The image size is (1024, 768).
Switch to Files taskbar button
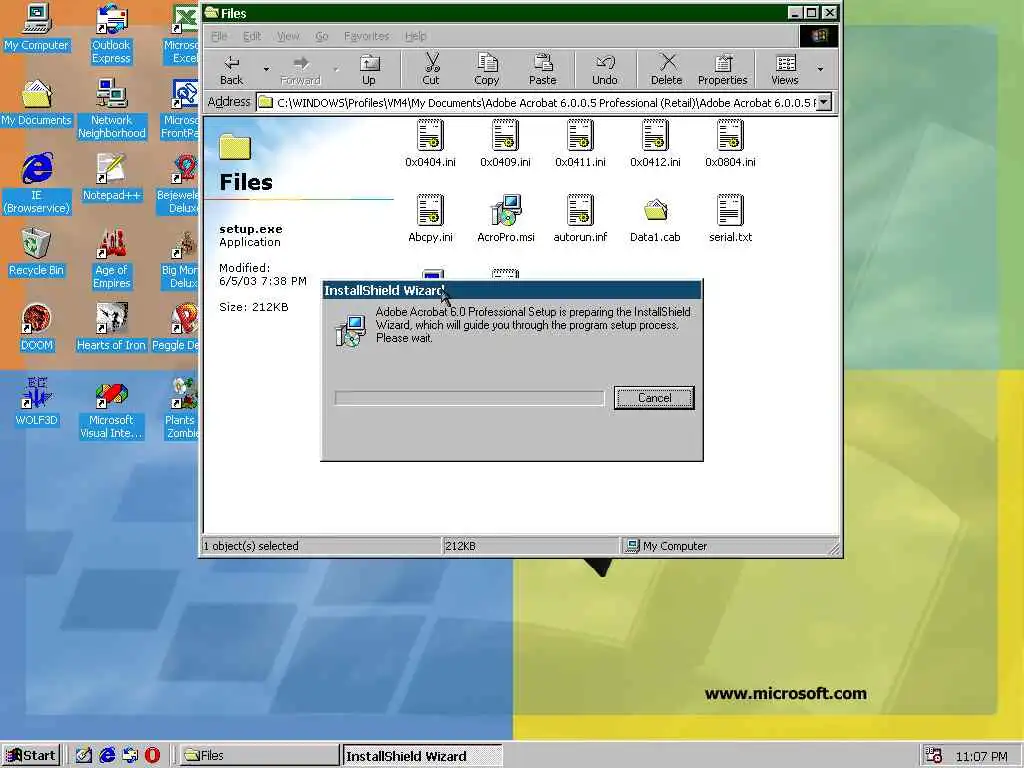click(258, 756)
